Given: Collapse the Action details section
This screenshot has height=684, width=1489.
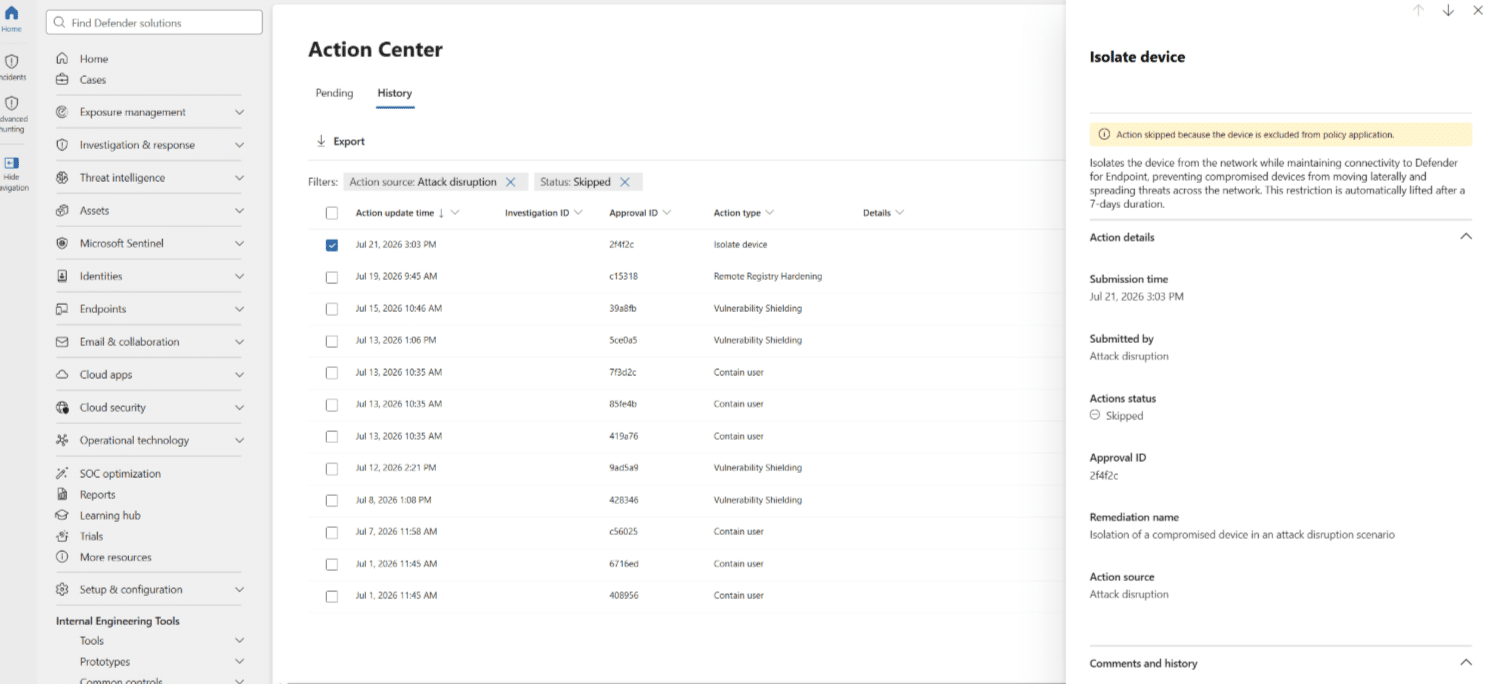Looking at the screenshot, I should [x=1466, y=237].
